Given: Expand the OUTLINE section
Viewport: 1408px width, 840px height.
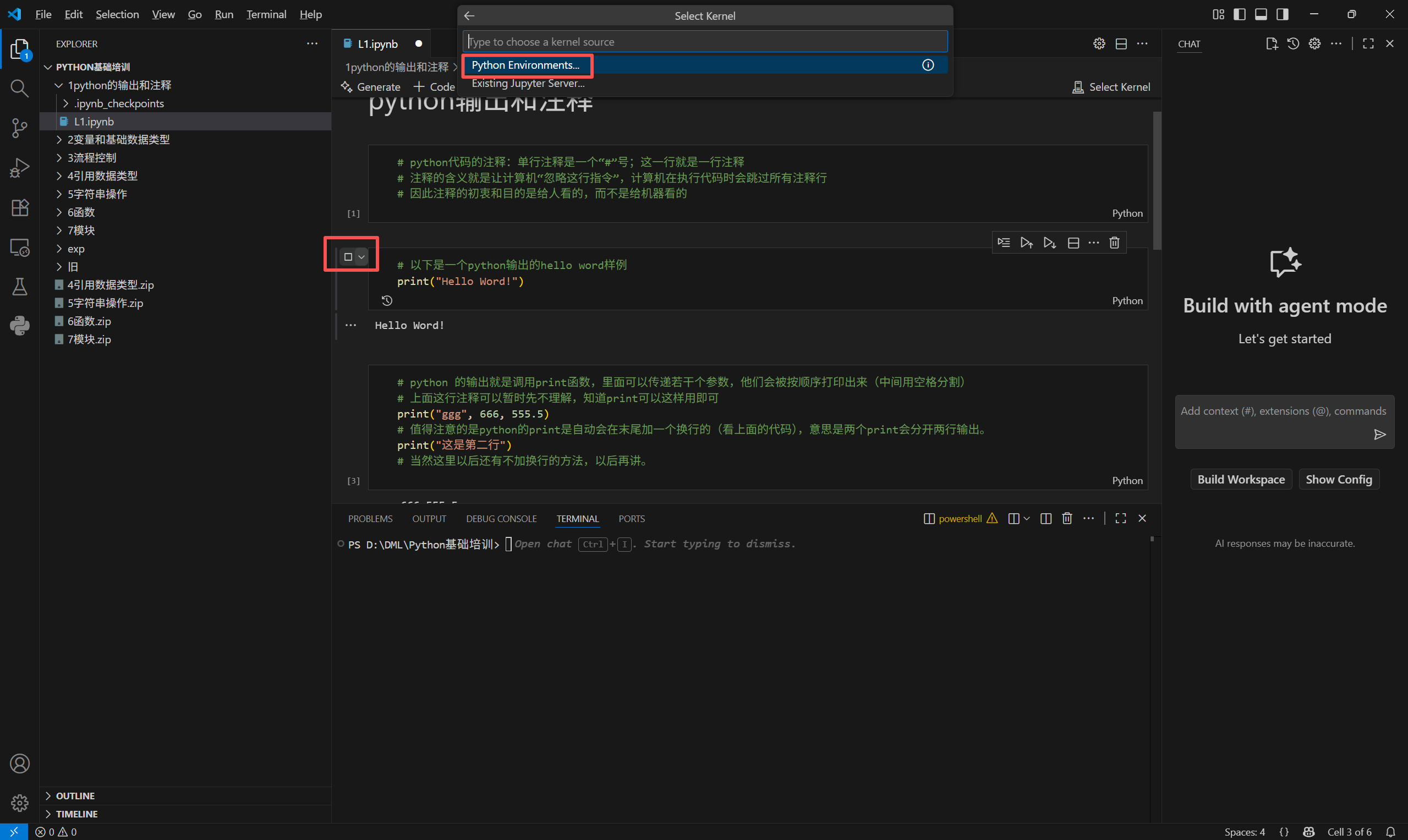Looking at the screenshot, I should tap(75, 796).
